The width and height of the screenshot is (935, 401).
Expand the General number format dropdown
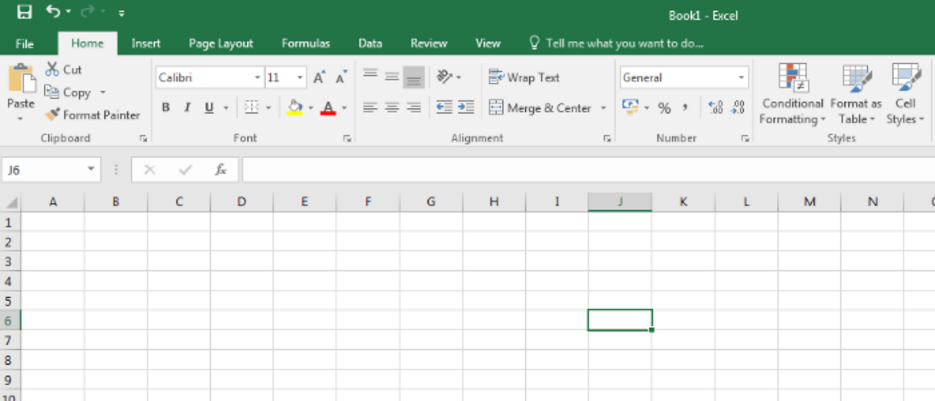(x=741, y=78)
